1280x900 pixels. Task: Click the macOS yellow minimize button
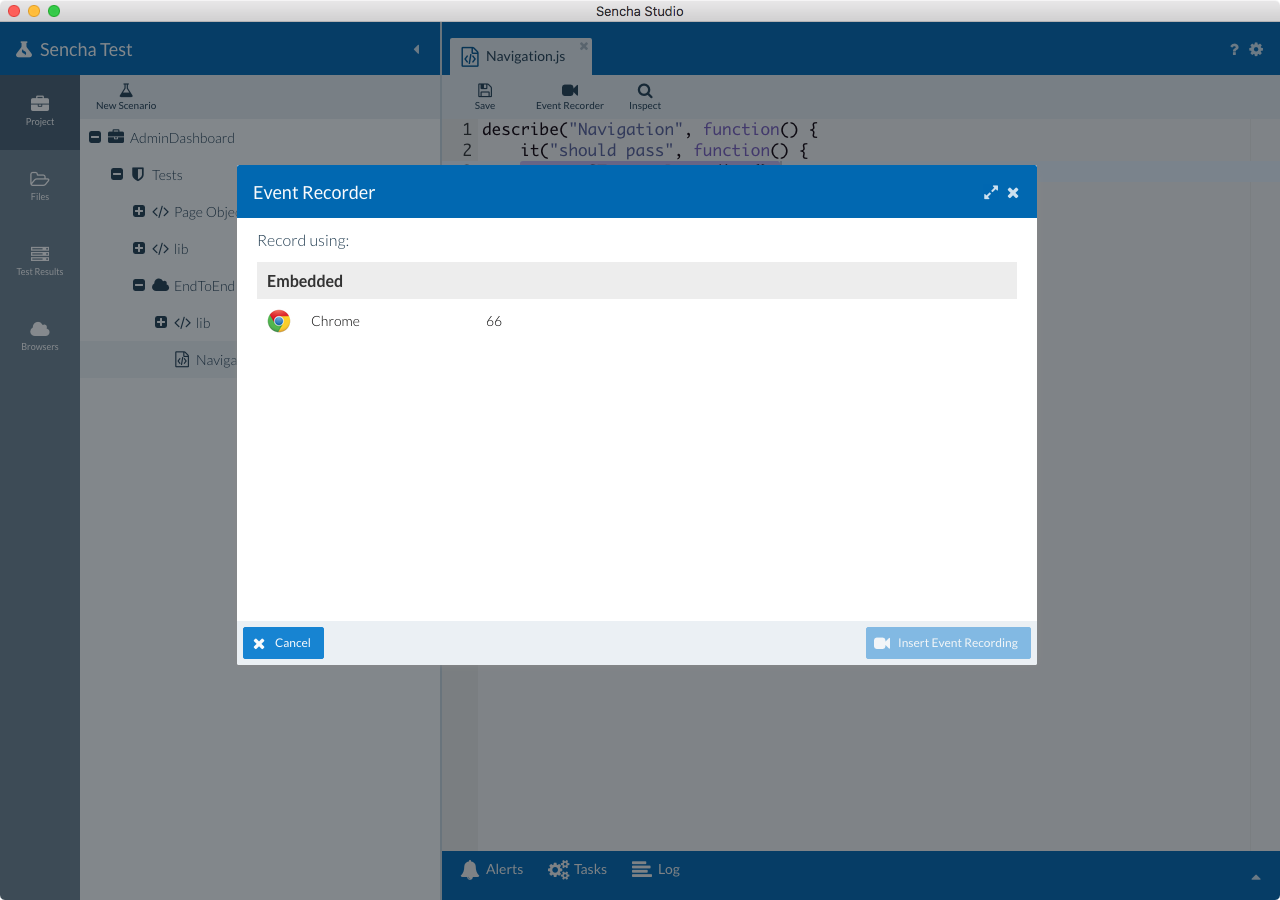[x=34, y=11]
